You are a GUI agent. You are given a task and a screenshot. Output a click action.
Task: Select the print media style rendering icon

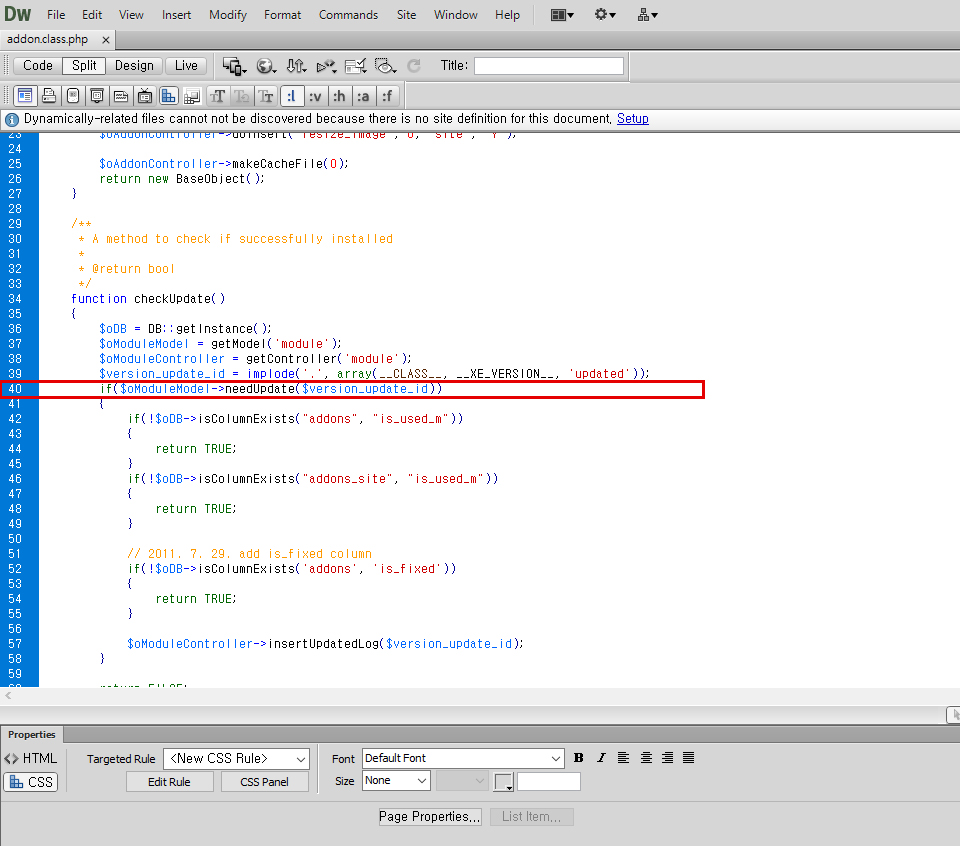click(x=49, y=96)
